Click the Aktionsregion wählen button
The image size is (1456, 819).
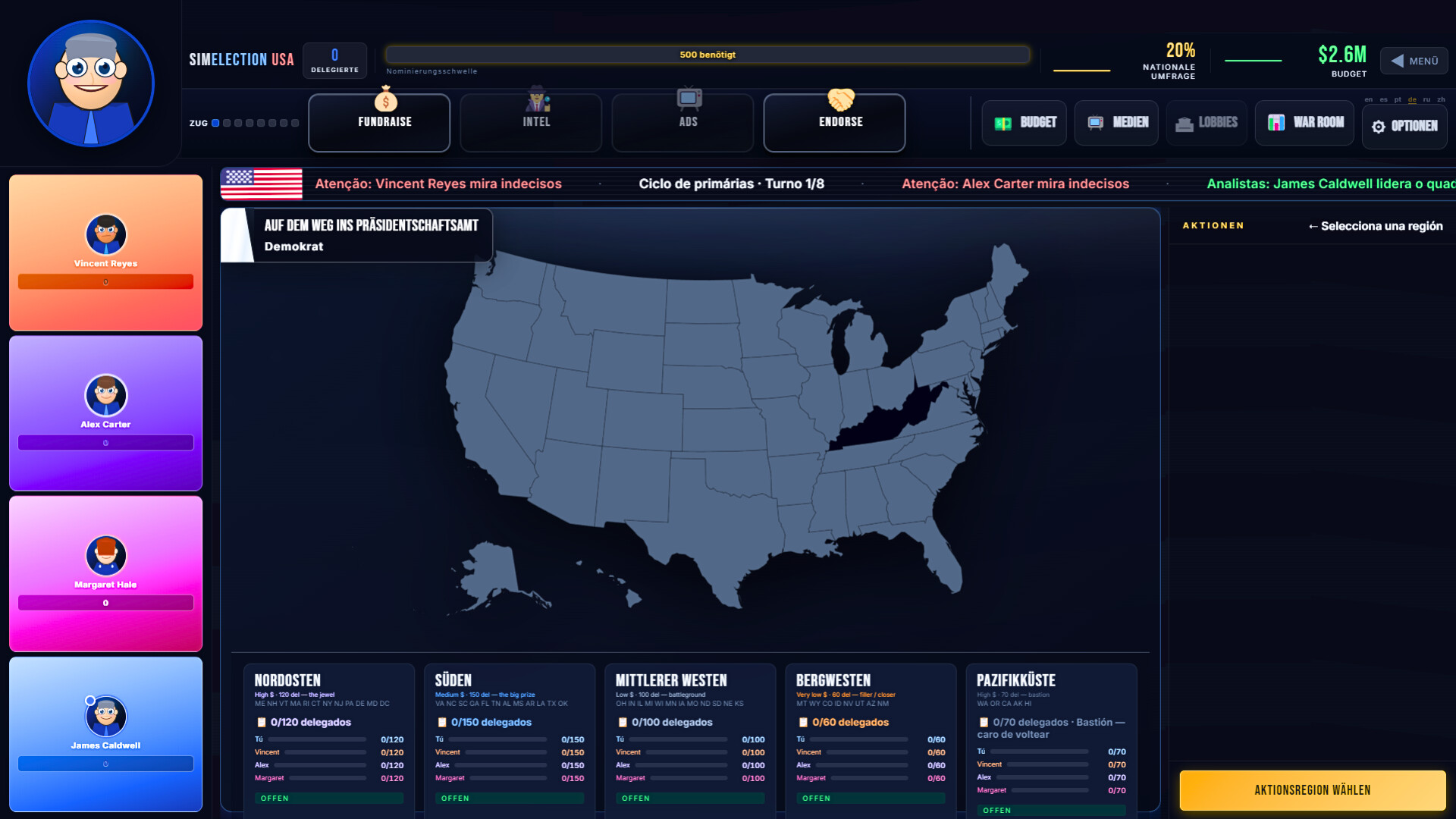1313,790
